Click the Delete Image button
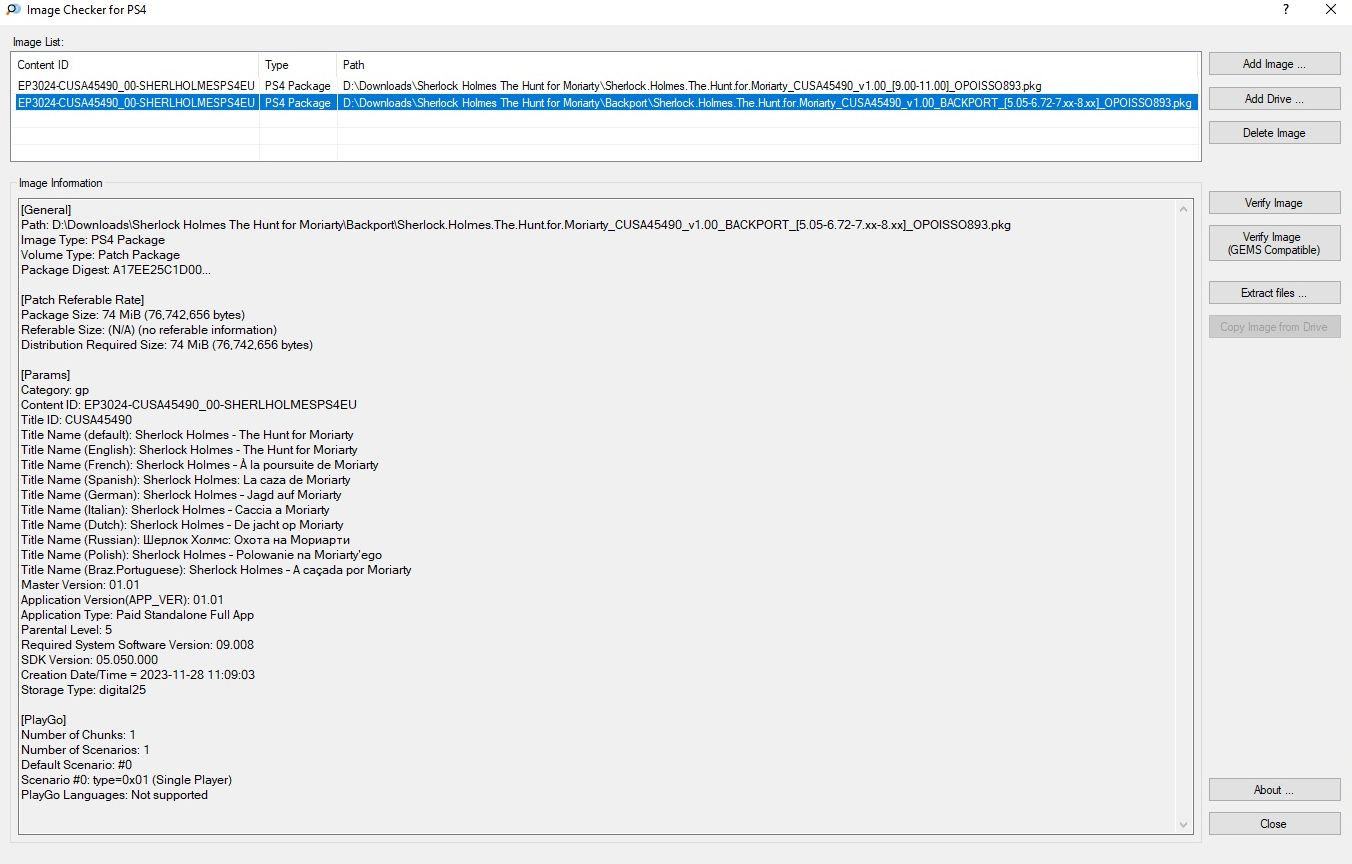The width and height of the screenshot is (1352, 864). 1274,133
